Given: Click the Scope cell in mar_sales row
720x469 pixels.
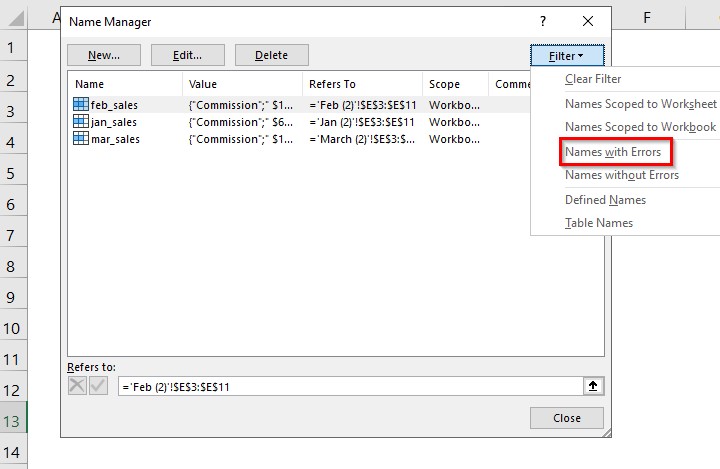Looking at the screenshot, I should point(454,139).
